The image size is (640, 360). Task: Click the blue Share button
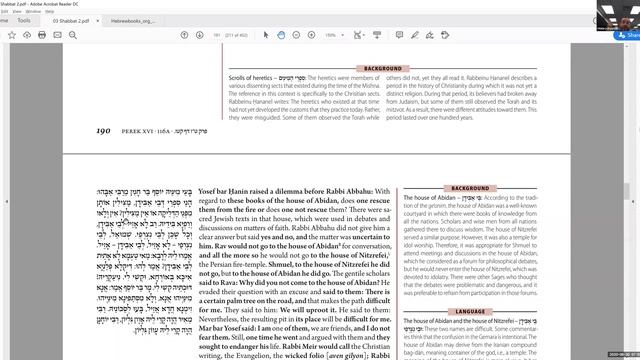[x=628, y=36]
